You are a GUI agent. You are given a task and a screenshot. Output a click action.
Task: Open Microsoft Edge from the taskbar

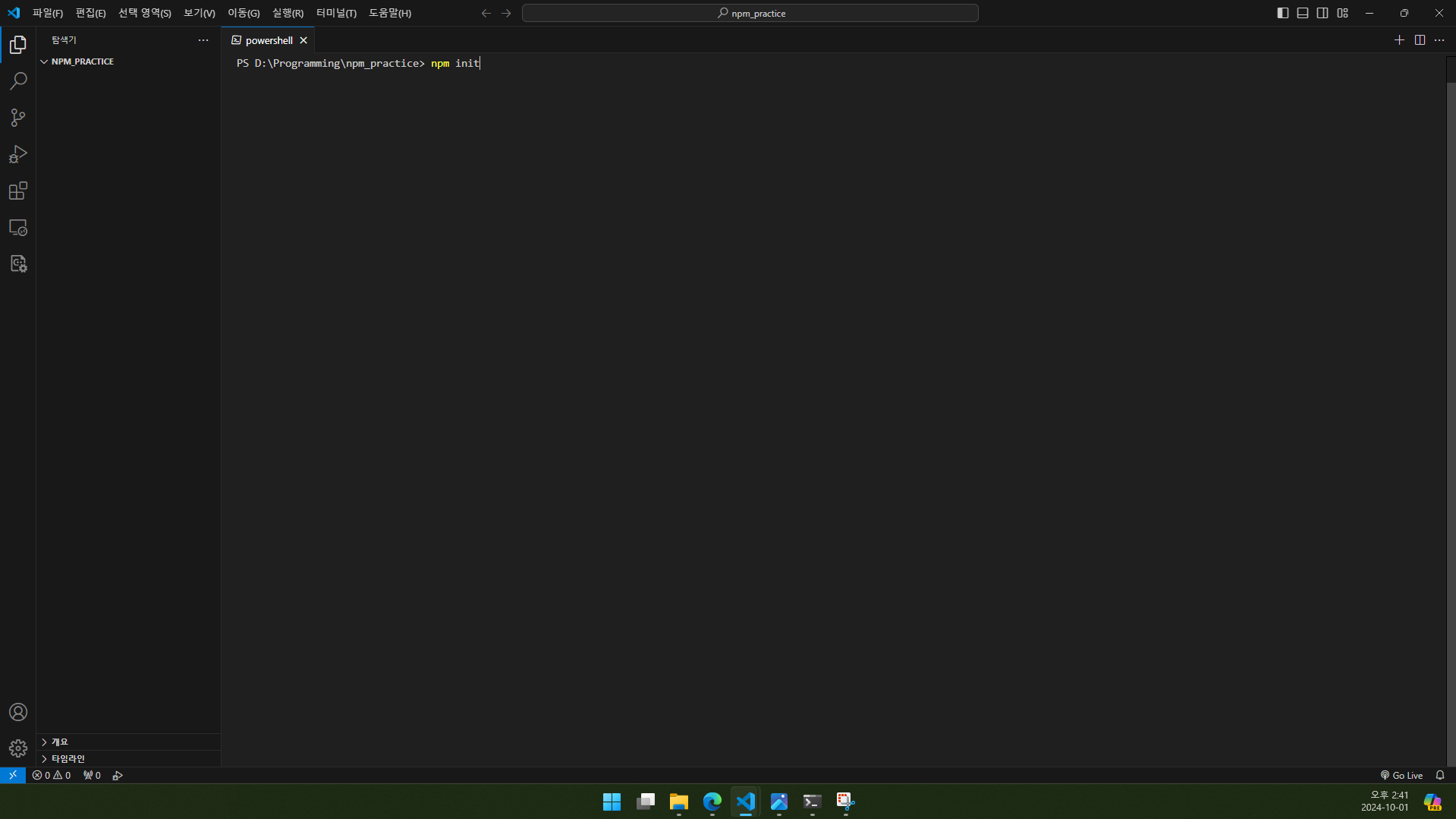coord(712,802)
